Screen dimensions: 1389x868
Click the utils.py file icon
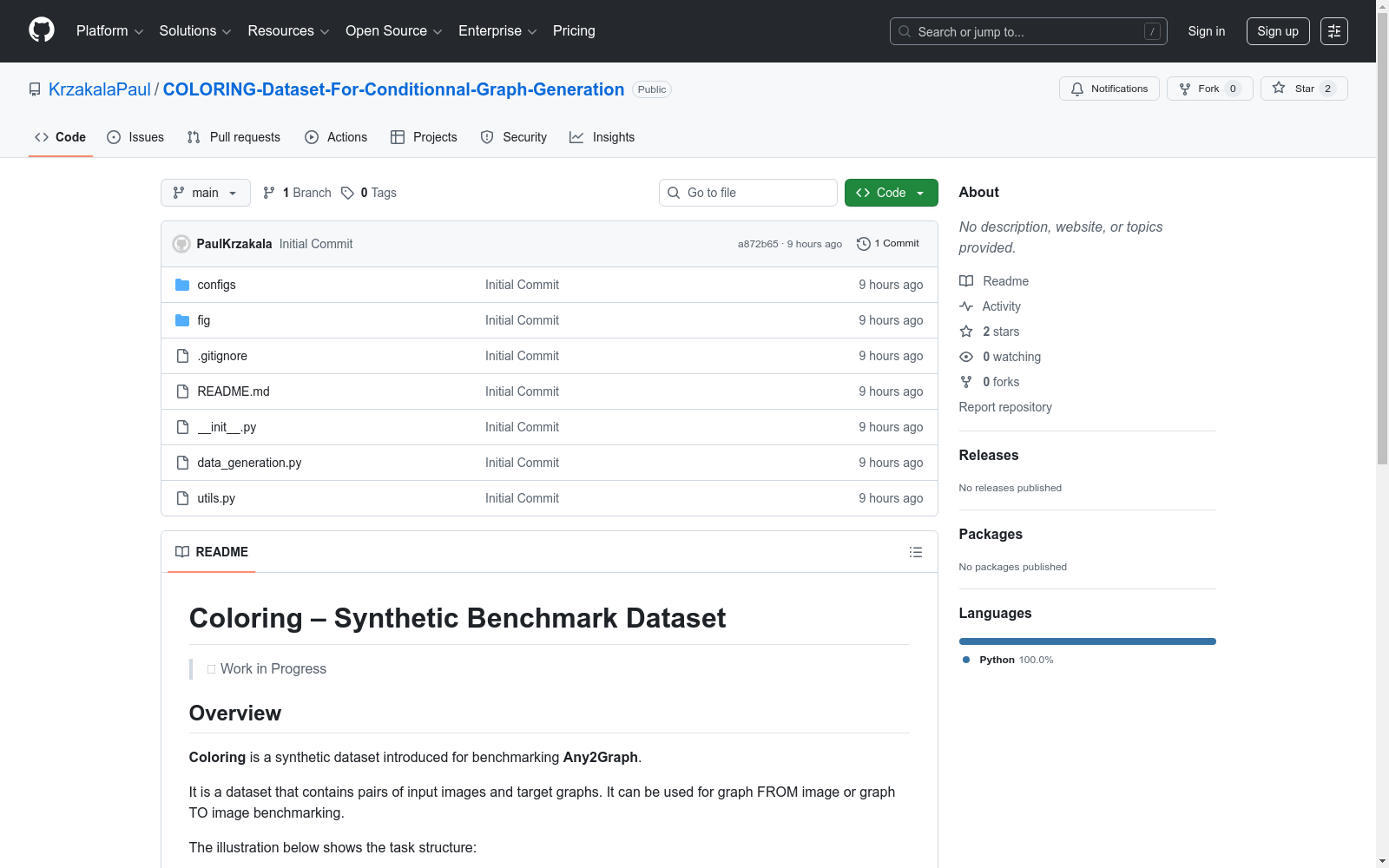click(x=182, y=498)
